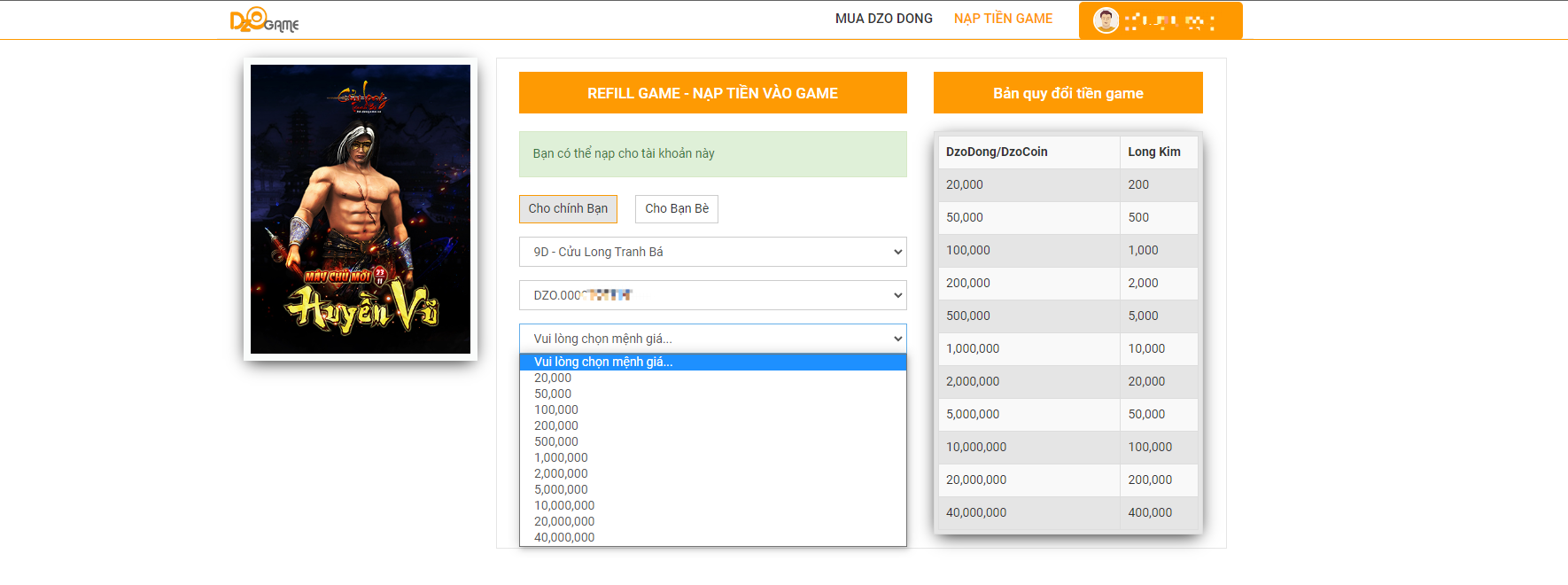This screenshot has height=585, width=1568.
Task: Click the Bạn có thể nạp cho tài khoản này notice
Action: (713, 154)
